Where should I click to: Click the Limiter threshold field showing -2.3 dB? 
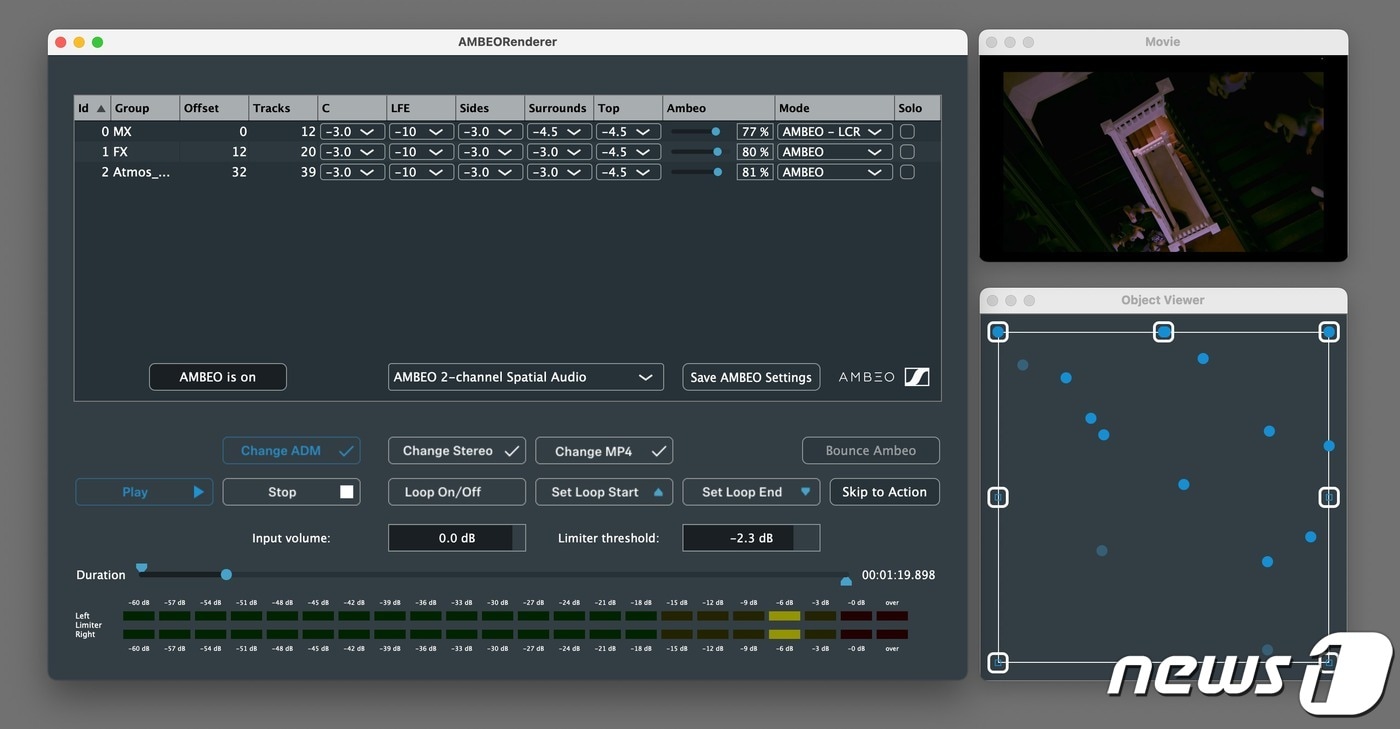coord(751,538)
